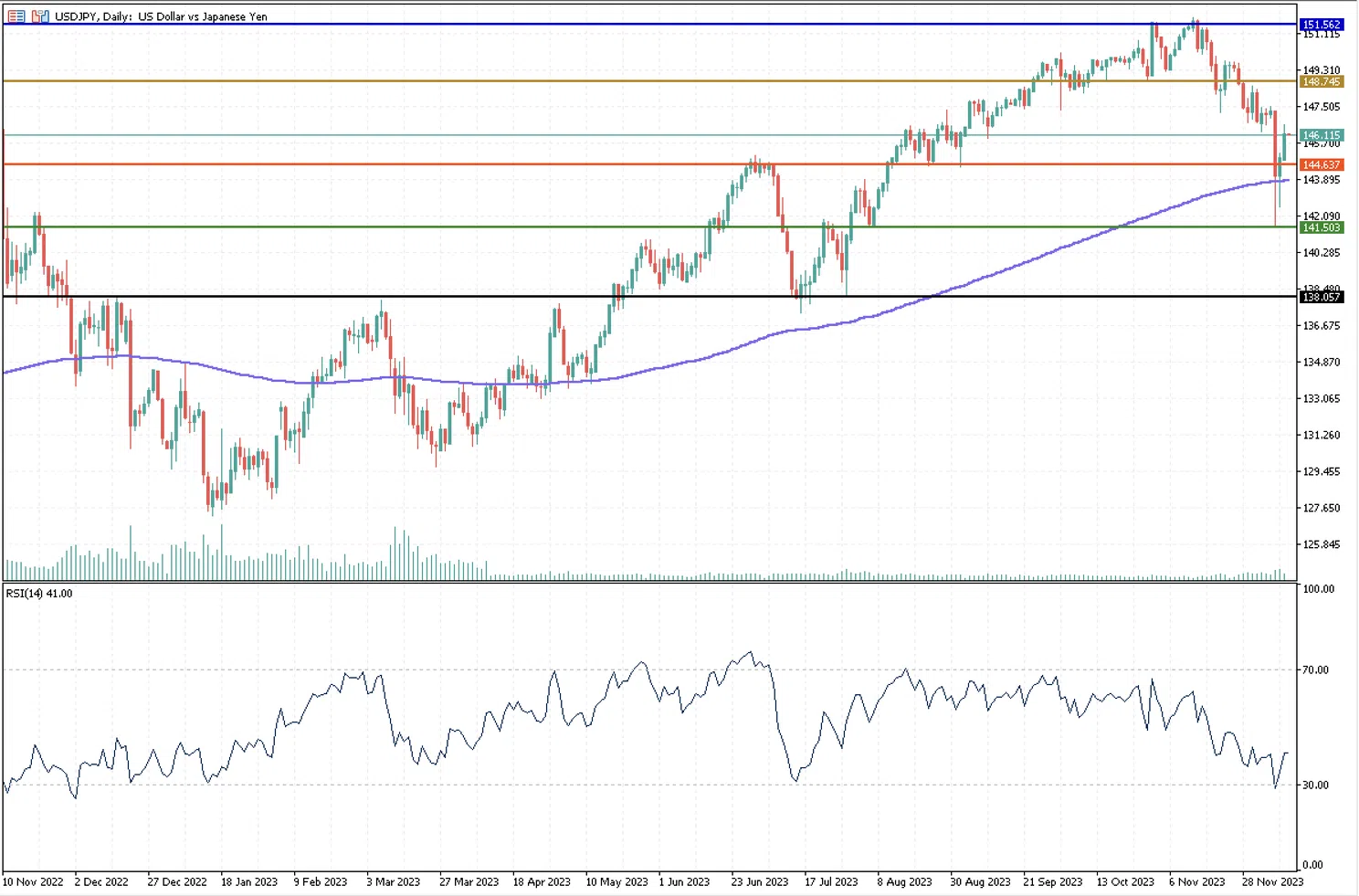Click the teal 146.115 current price tag

pyautogui.click(x=1321, y=135)
